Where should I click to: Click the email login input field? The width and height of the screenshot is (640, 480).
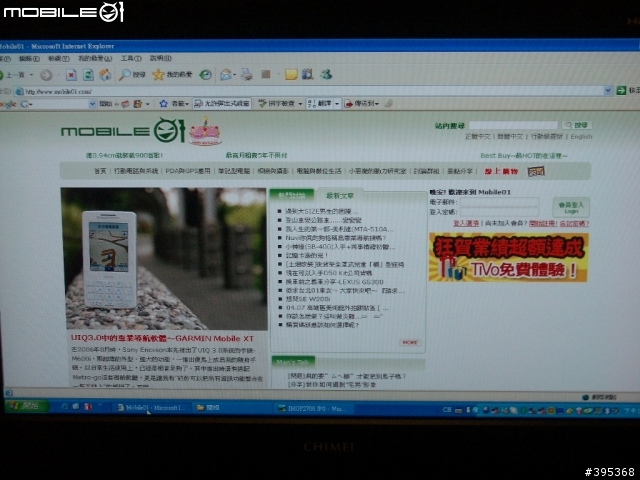(x=500, y=202)
